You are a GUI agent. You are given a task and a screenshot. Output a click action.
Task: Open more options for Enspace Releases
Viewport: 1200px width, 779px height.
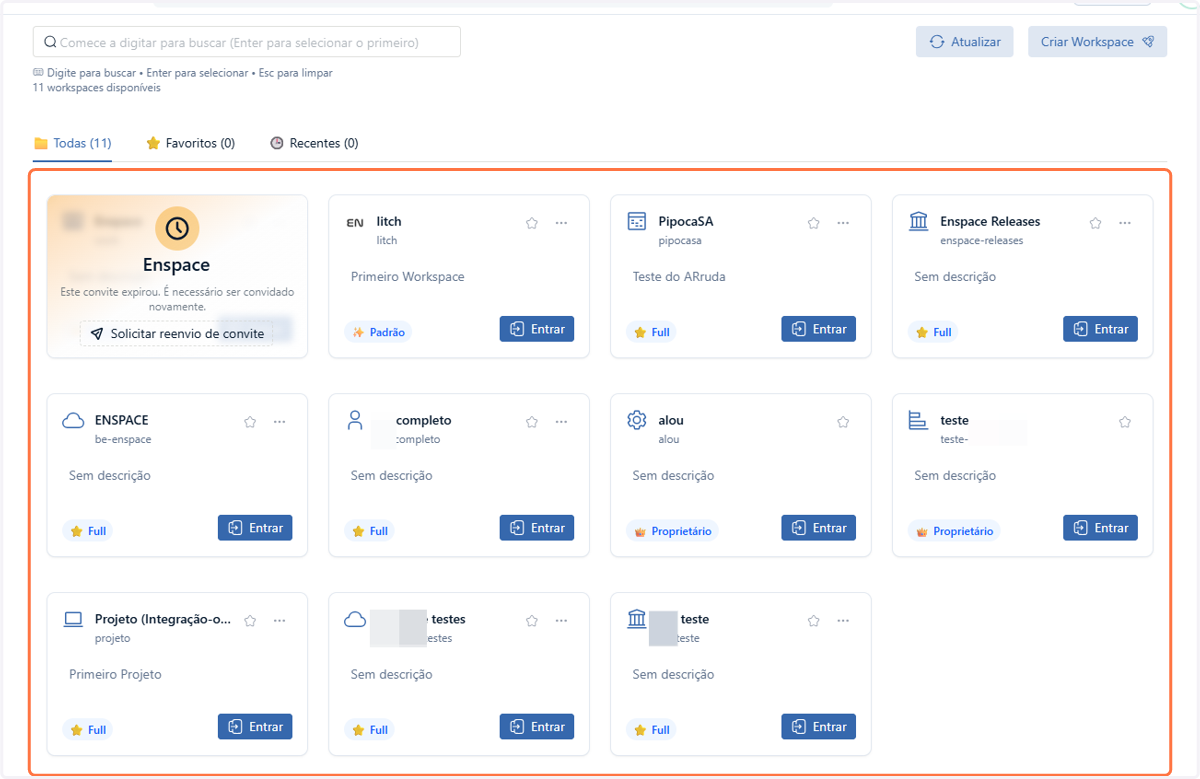pyautogui.click(x=1125, y=223)
